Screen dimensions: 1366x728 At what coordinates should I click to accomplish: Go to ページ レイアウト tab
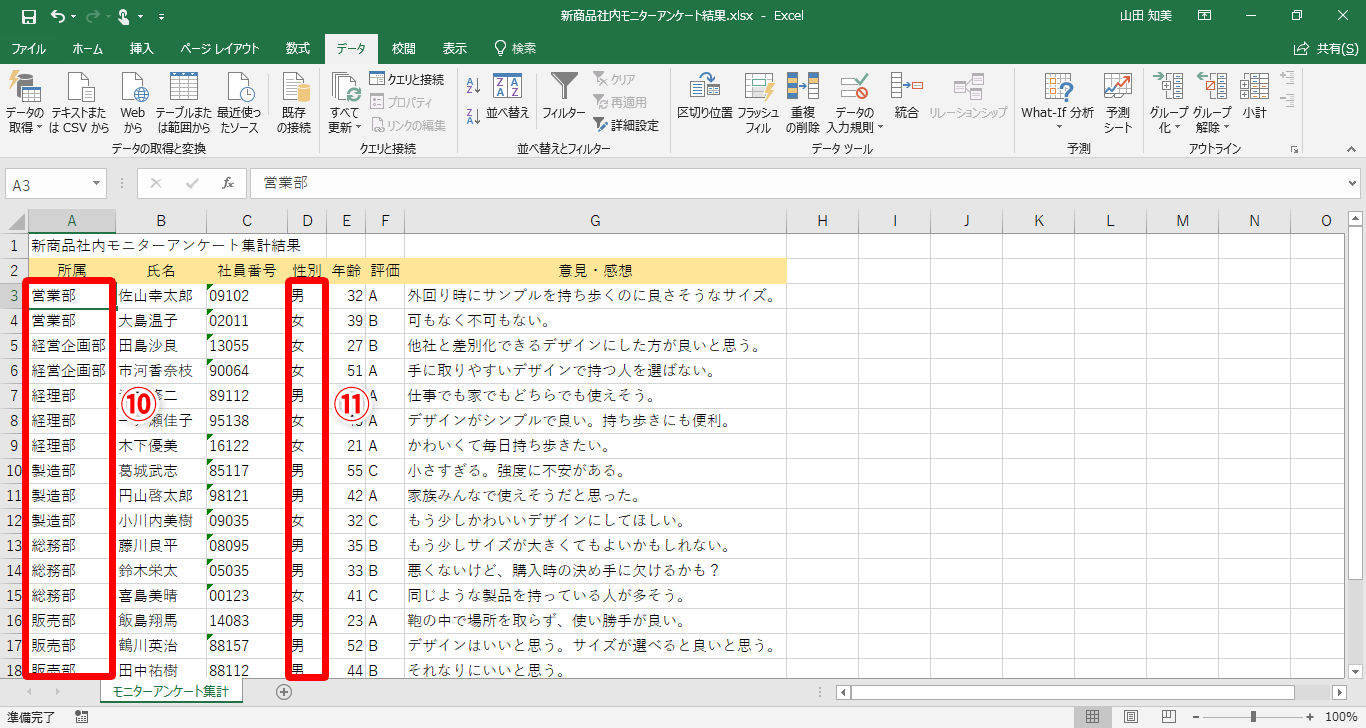(220, 48)
